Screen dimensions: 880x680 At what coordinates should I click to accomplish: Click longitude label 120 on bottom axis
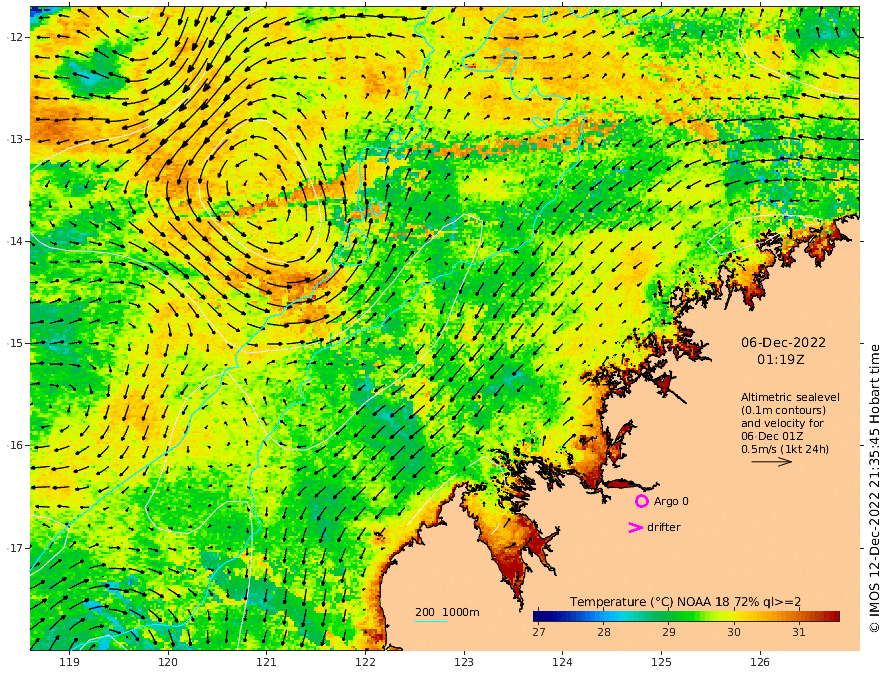tap(168, 663)
